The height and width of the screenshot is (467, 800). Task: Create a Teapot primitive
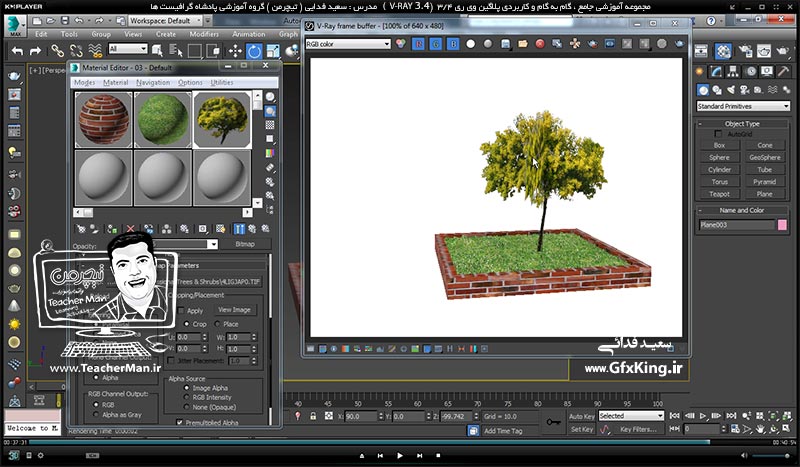click(x=719, y=194)
